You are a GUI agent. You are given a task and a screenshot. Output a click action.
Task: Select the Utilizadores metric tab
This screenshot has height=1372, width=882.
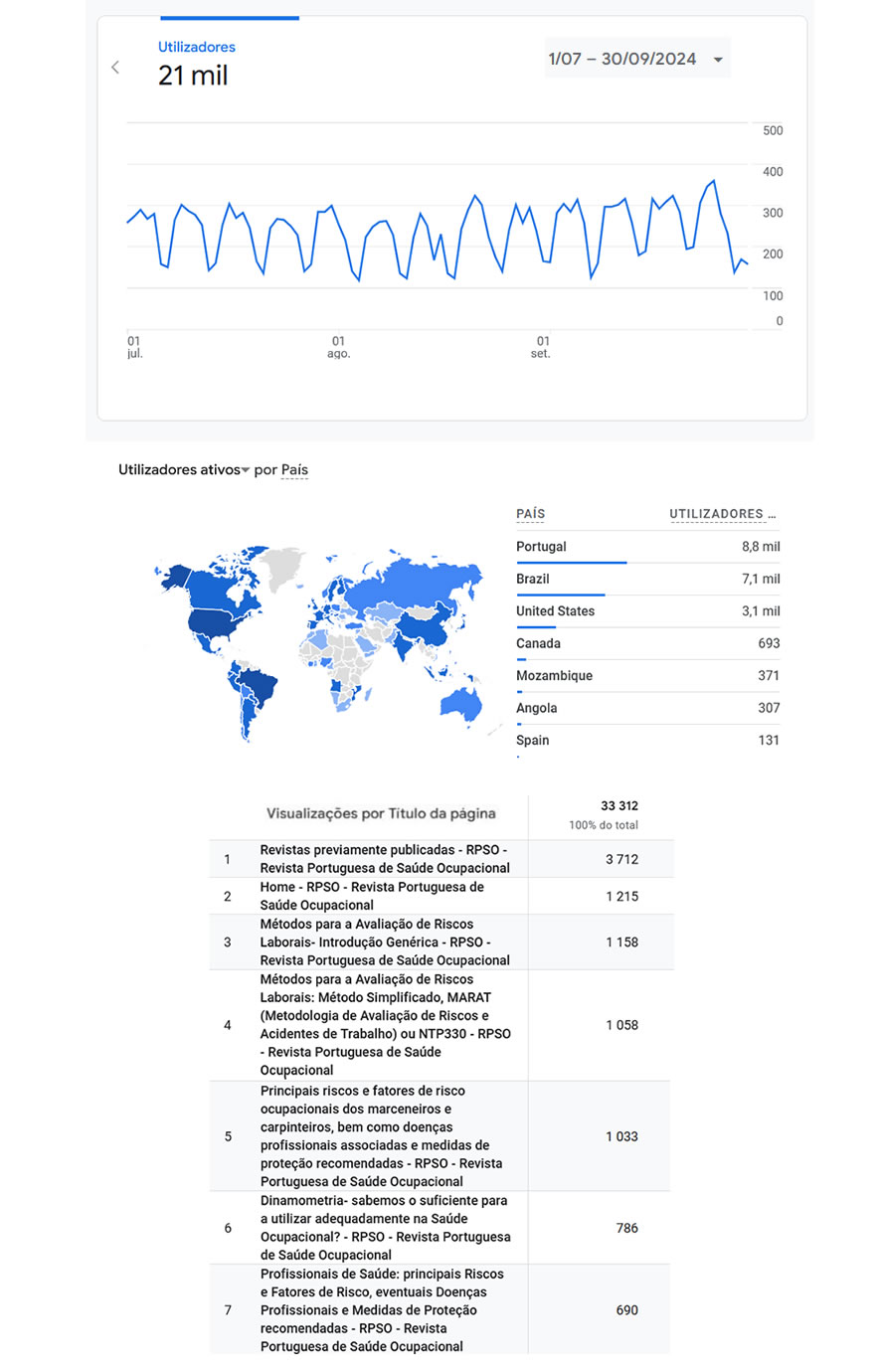[x=197, y=47]
